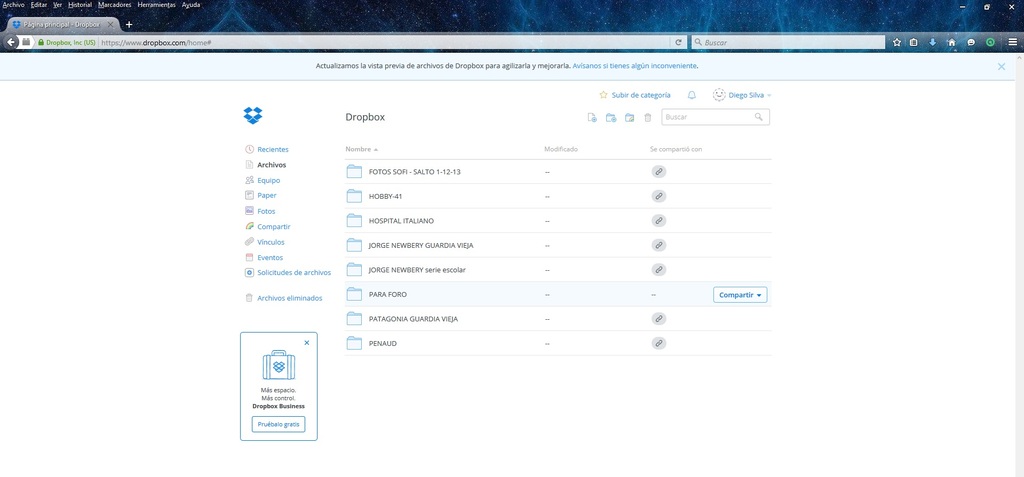Click the Modificado column header
The image size is (1024, 477).
click(561, 150)
